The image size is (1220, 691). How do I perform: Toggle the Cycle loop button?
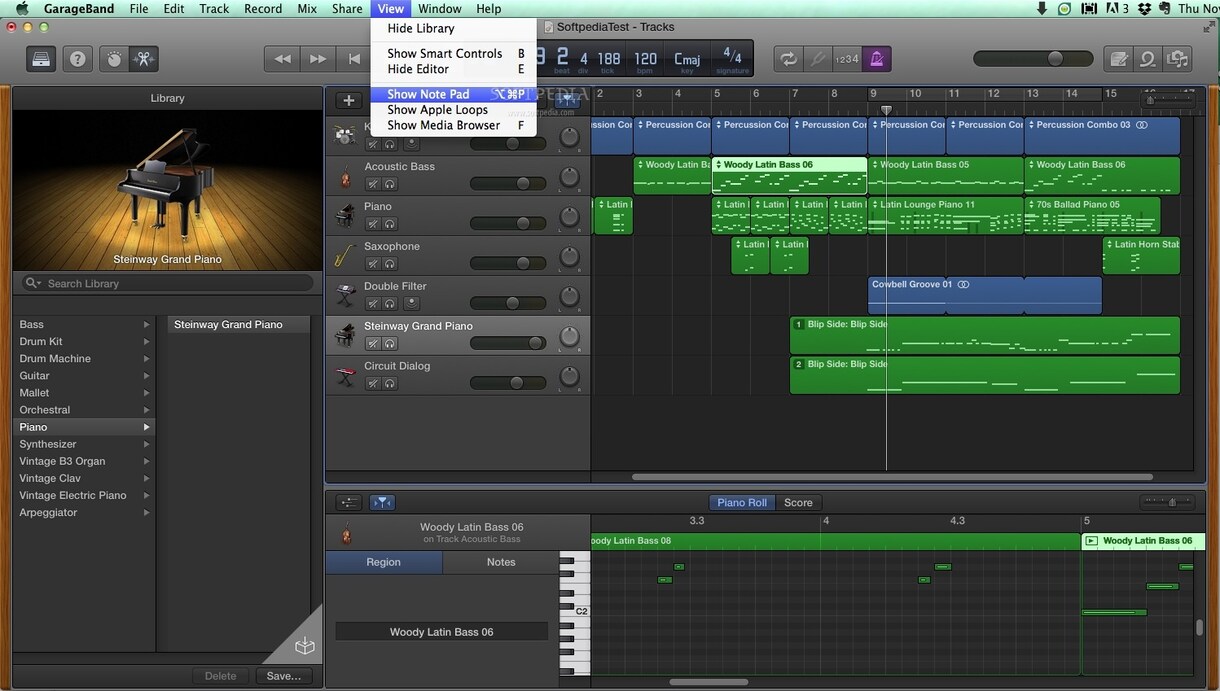coord(789,59)
